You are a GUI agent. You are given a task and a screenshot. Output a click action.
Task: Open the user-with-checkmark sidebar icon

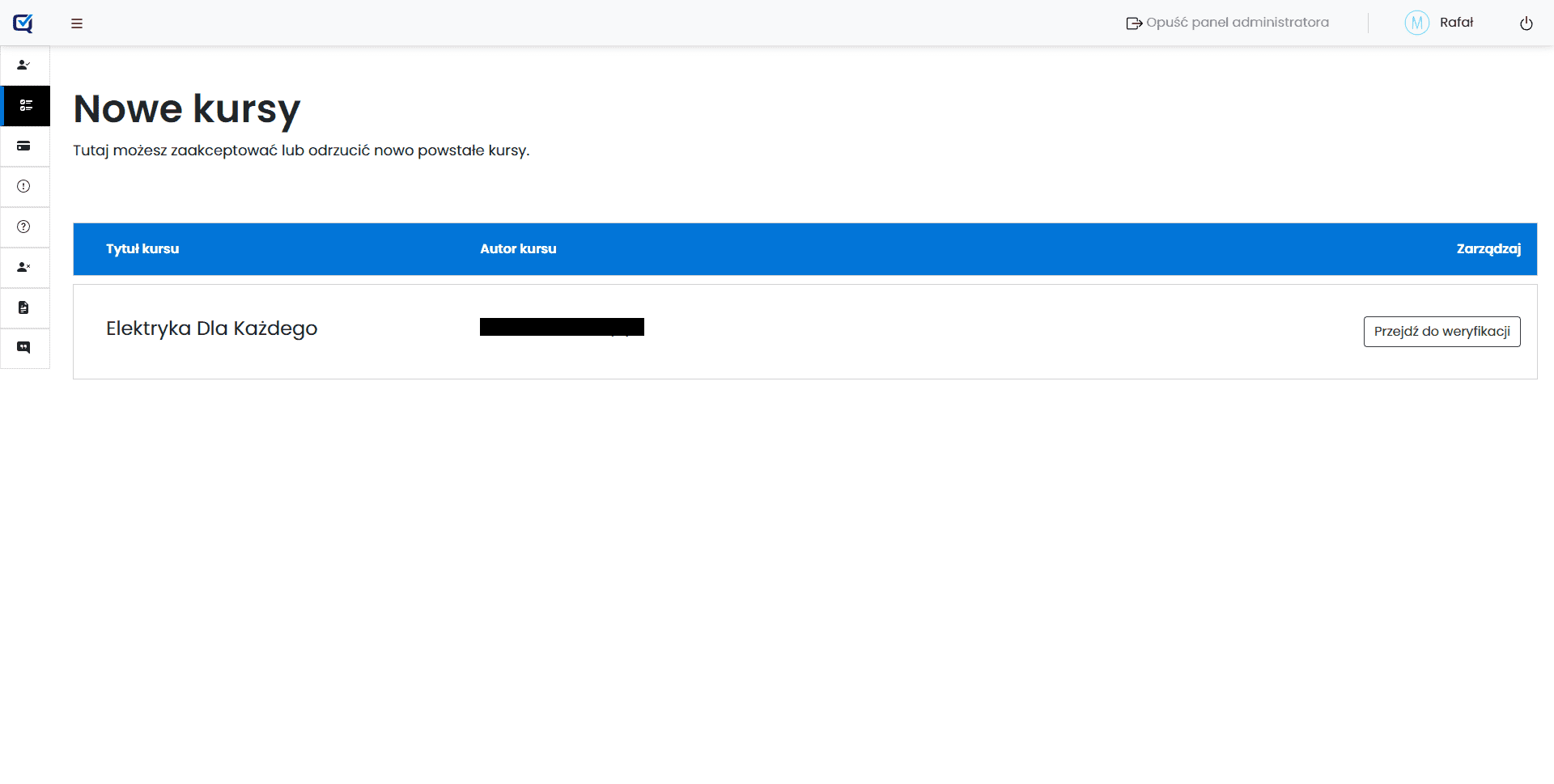tap(24, 65)
